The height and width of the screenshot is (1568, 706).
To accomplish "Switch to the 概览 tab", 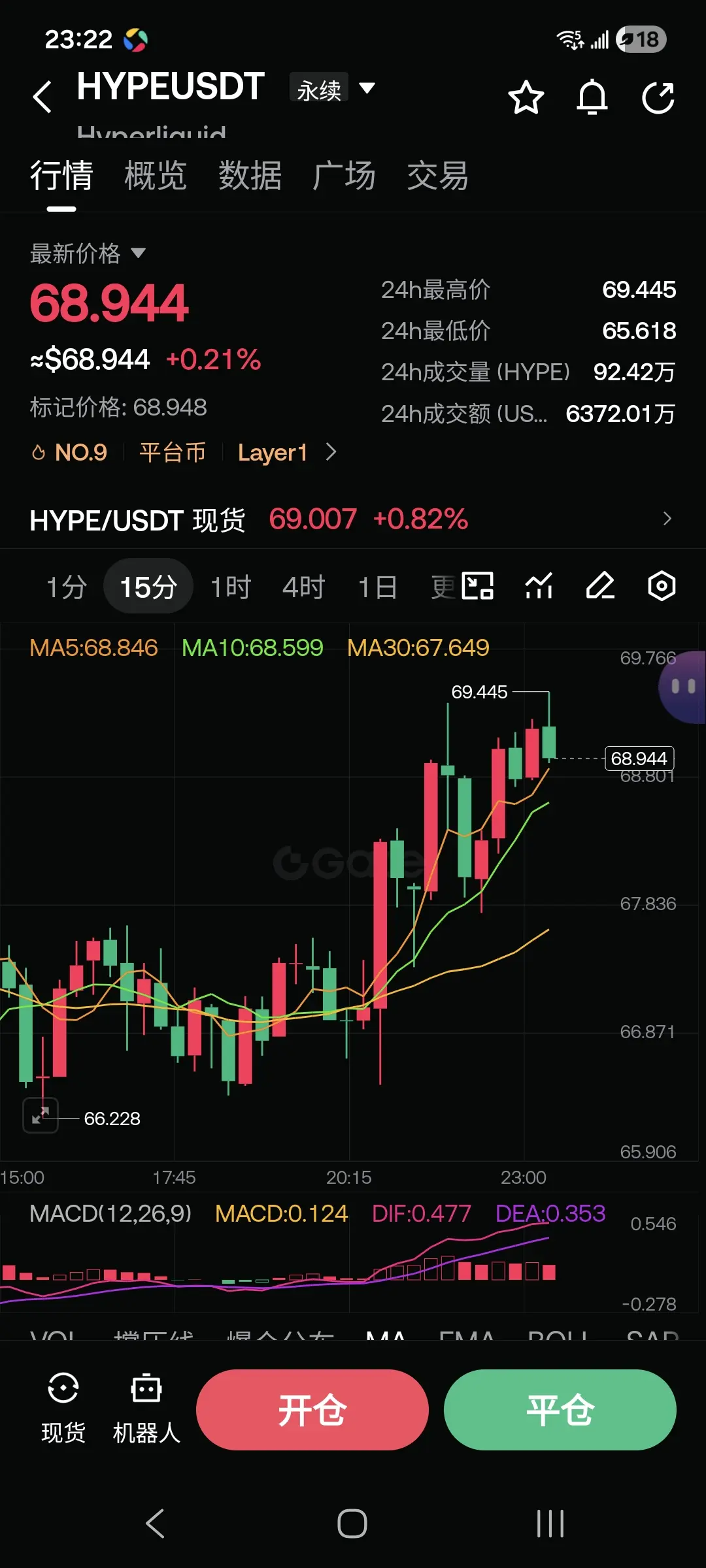I will click(156, 176).
